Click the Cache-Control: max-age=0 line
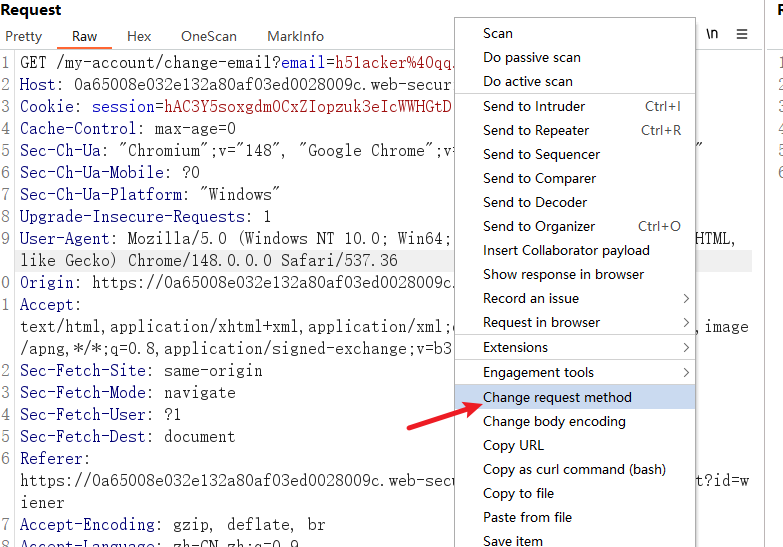The width and height of the screenshot is (783, 547). tap(128, 128)
